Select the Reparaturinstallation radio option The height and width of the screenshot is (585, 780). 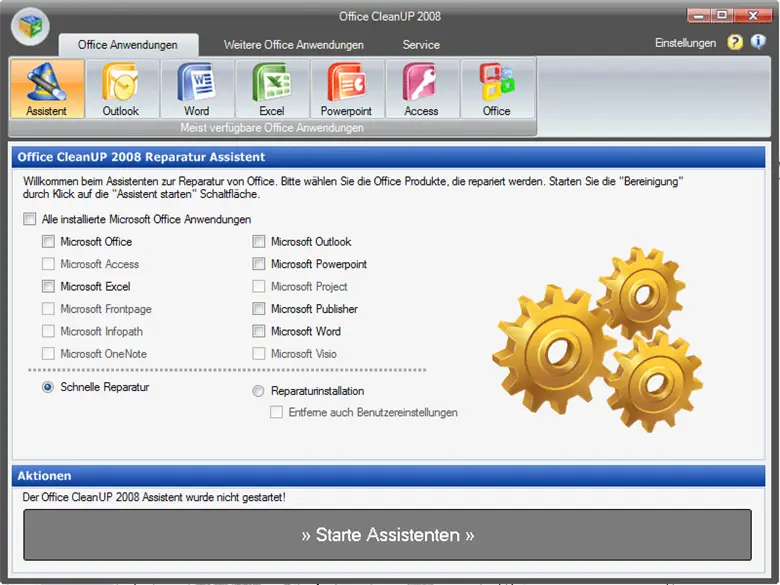[x=259, y=392]
